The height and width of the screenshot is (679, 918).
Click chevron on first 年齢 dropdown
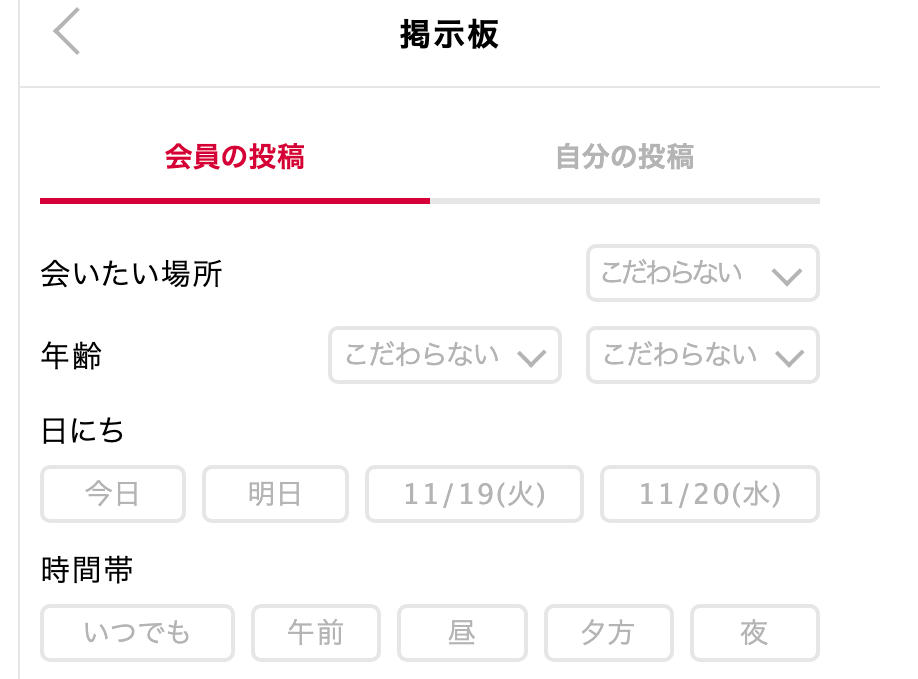tap(530, 358)
